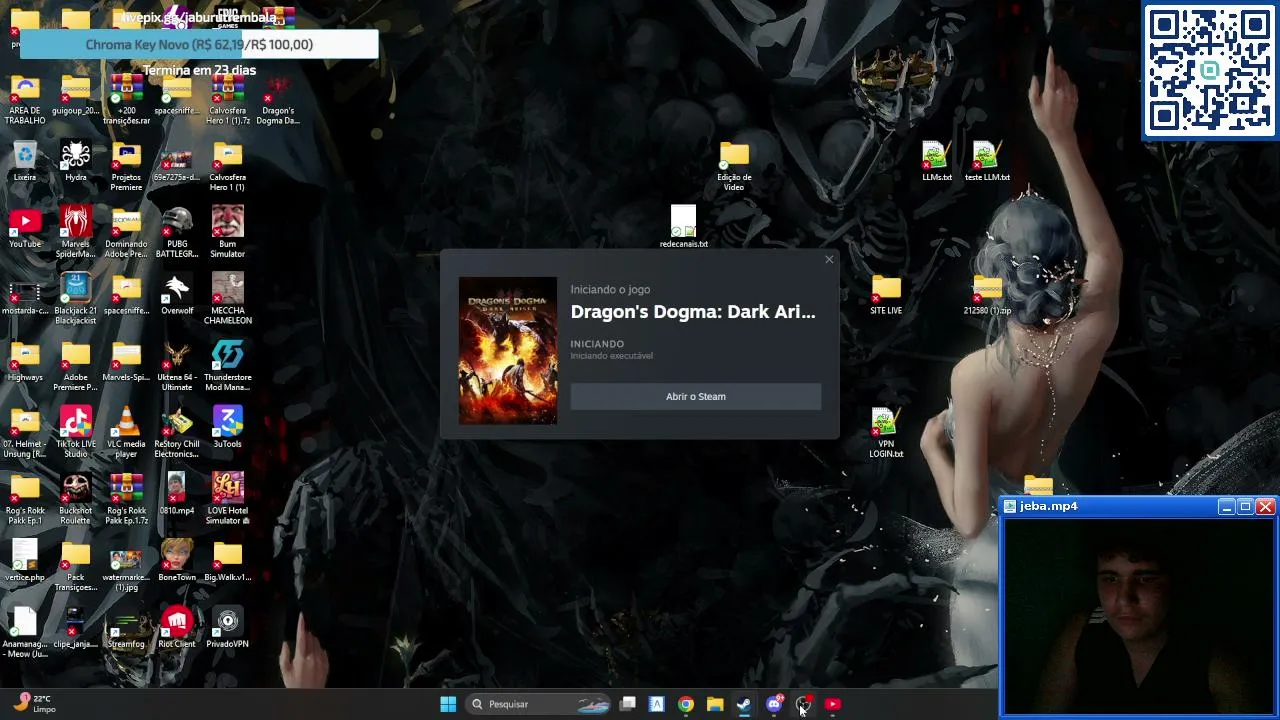
Task: Open Task View from the taskbar
Action: click(x=628, y=704)
